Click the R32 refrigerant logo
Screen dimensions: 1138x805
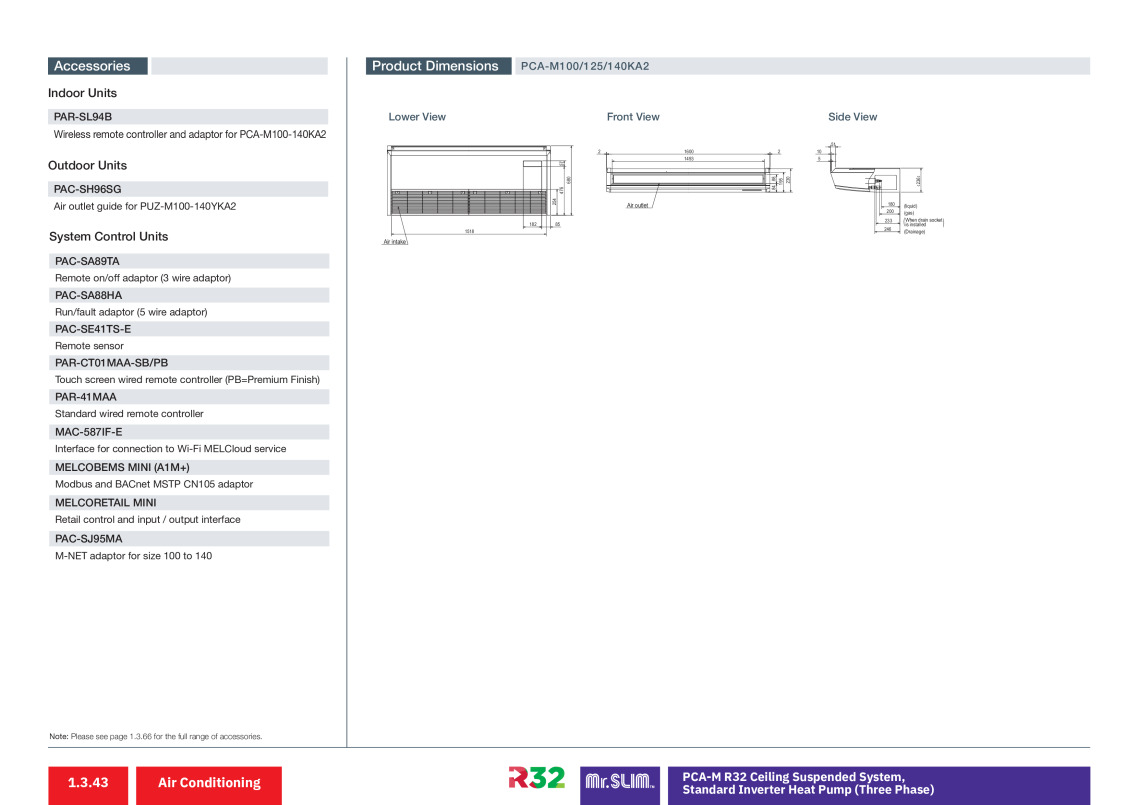click(536, 777)
